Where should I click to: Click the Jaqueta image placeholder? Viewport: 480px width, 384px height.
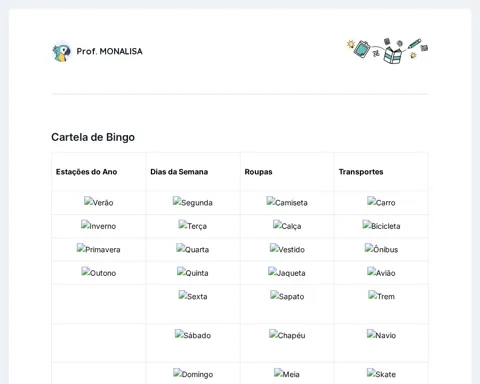point(287,272)
